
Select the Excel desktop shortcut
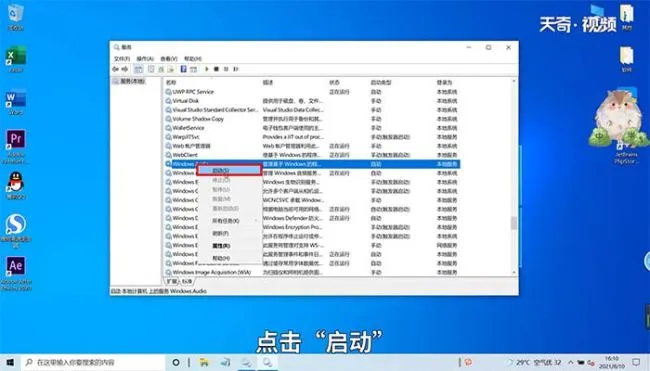[x=16, y=59]
